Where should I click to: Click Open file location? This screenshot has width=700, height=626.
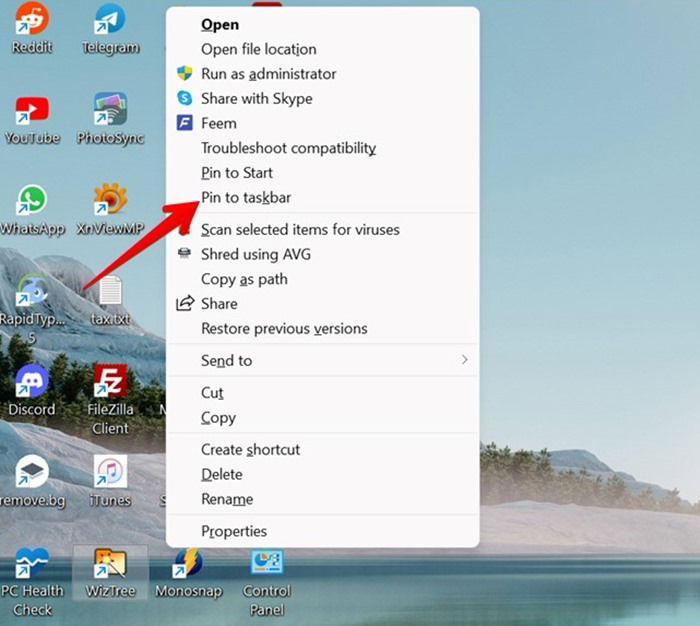point(322,49)
